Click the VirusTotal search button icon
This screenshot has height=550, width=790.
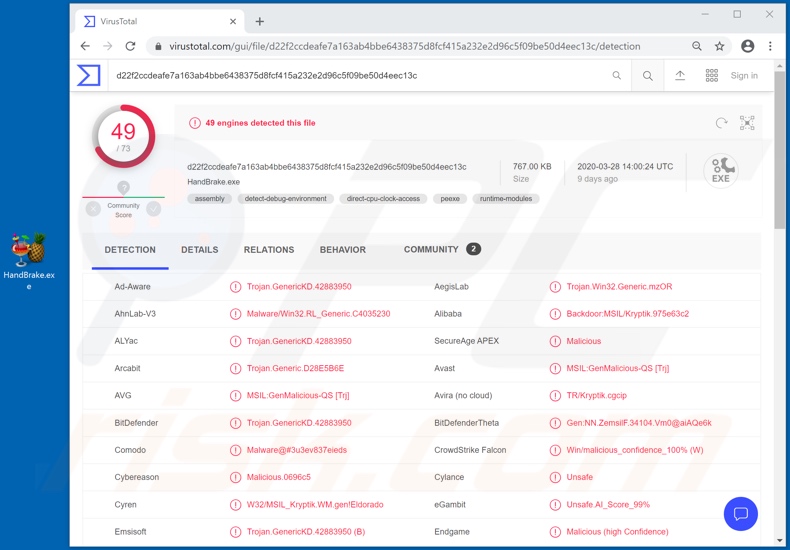(648, 76)
